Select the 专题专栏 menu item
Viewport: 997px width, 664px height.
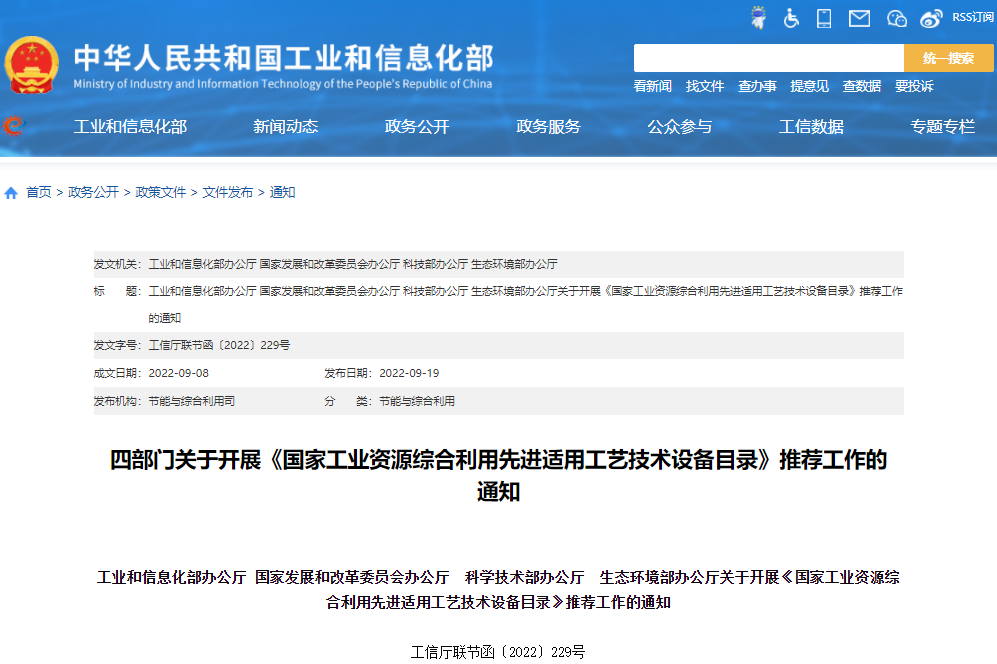pos(944,127)
